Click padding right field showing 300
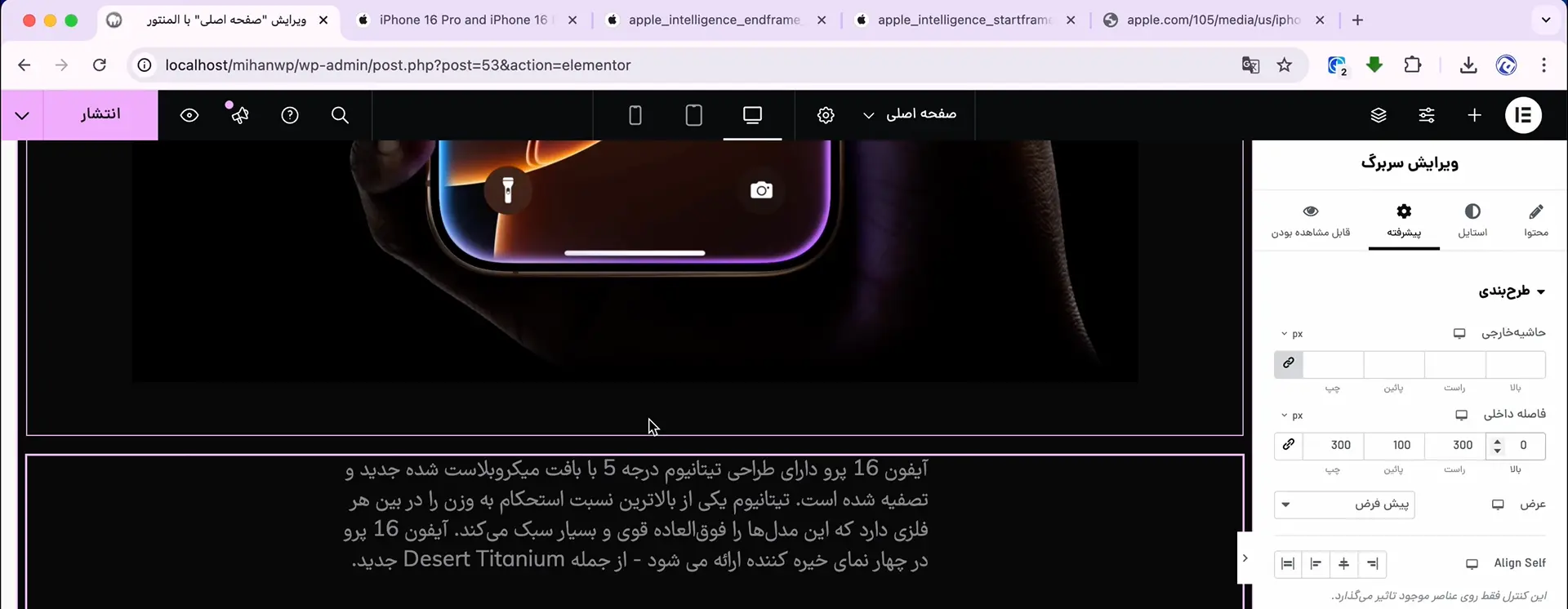Screen dimensions: 1568x609 [1455, 446]
